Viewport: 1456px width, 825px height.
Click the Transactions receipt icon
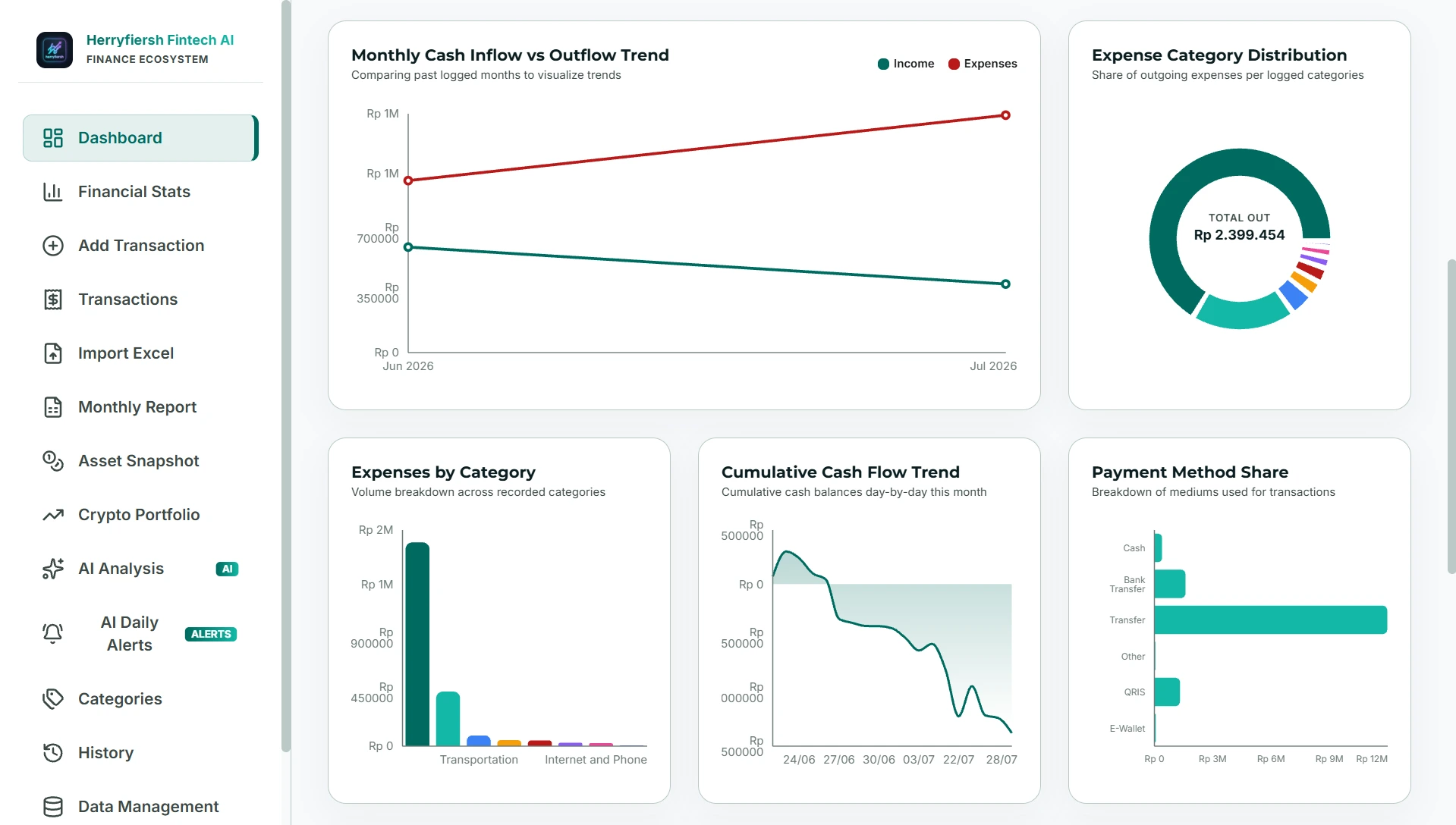tap(53, 300)
